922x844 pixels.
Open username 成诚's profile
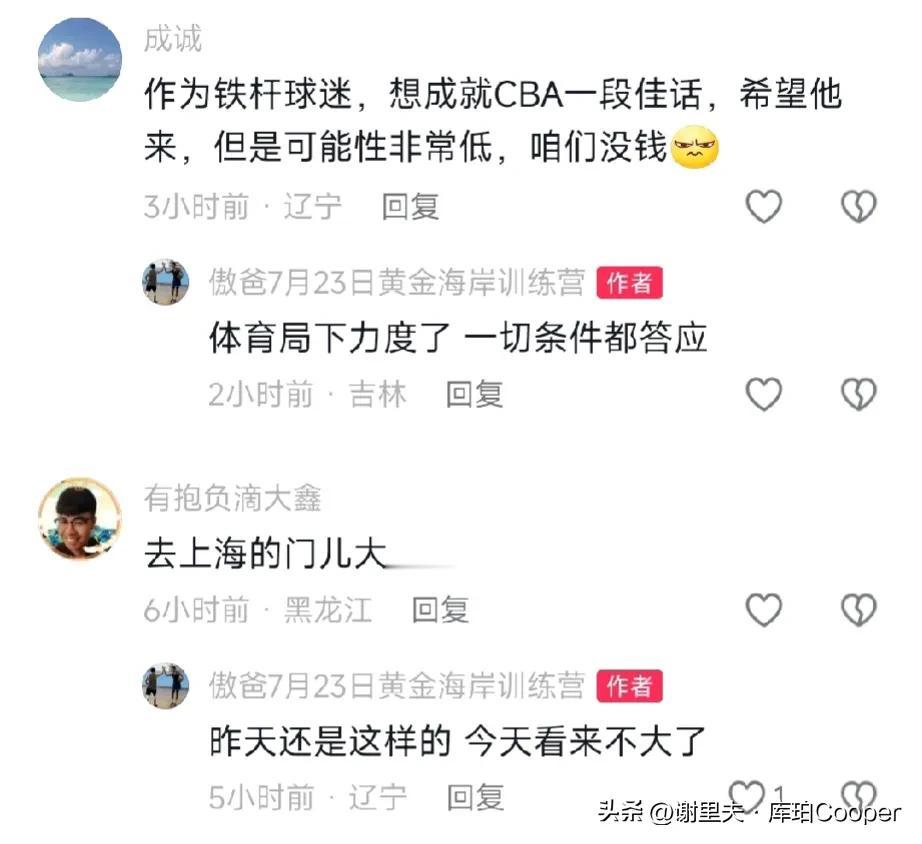pos(173,39)
